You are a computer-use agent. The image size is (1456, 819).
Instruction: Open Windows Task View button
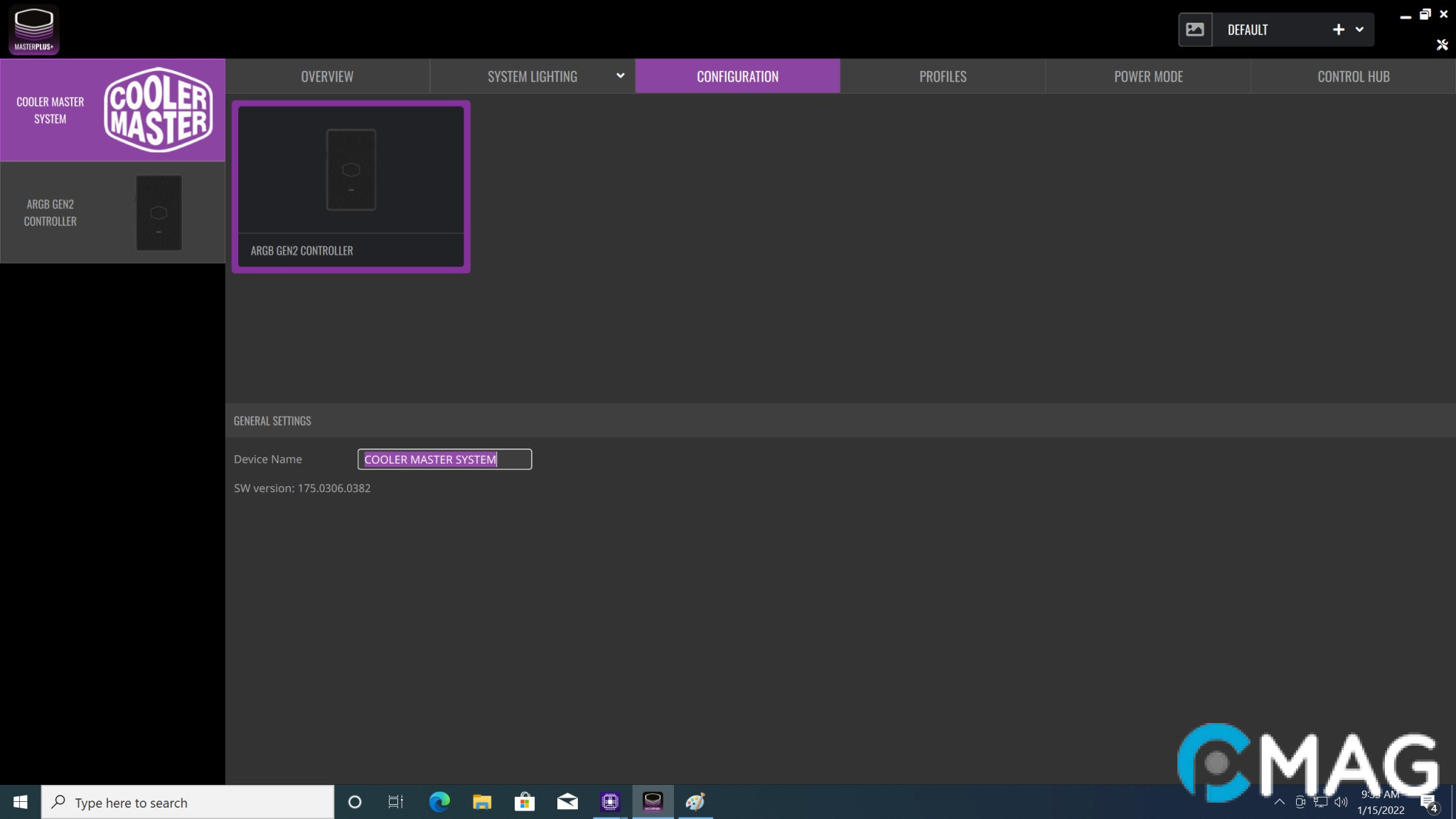click(x=395, y=802)
